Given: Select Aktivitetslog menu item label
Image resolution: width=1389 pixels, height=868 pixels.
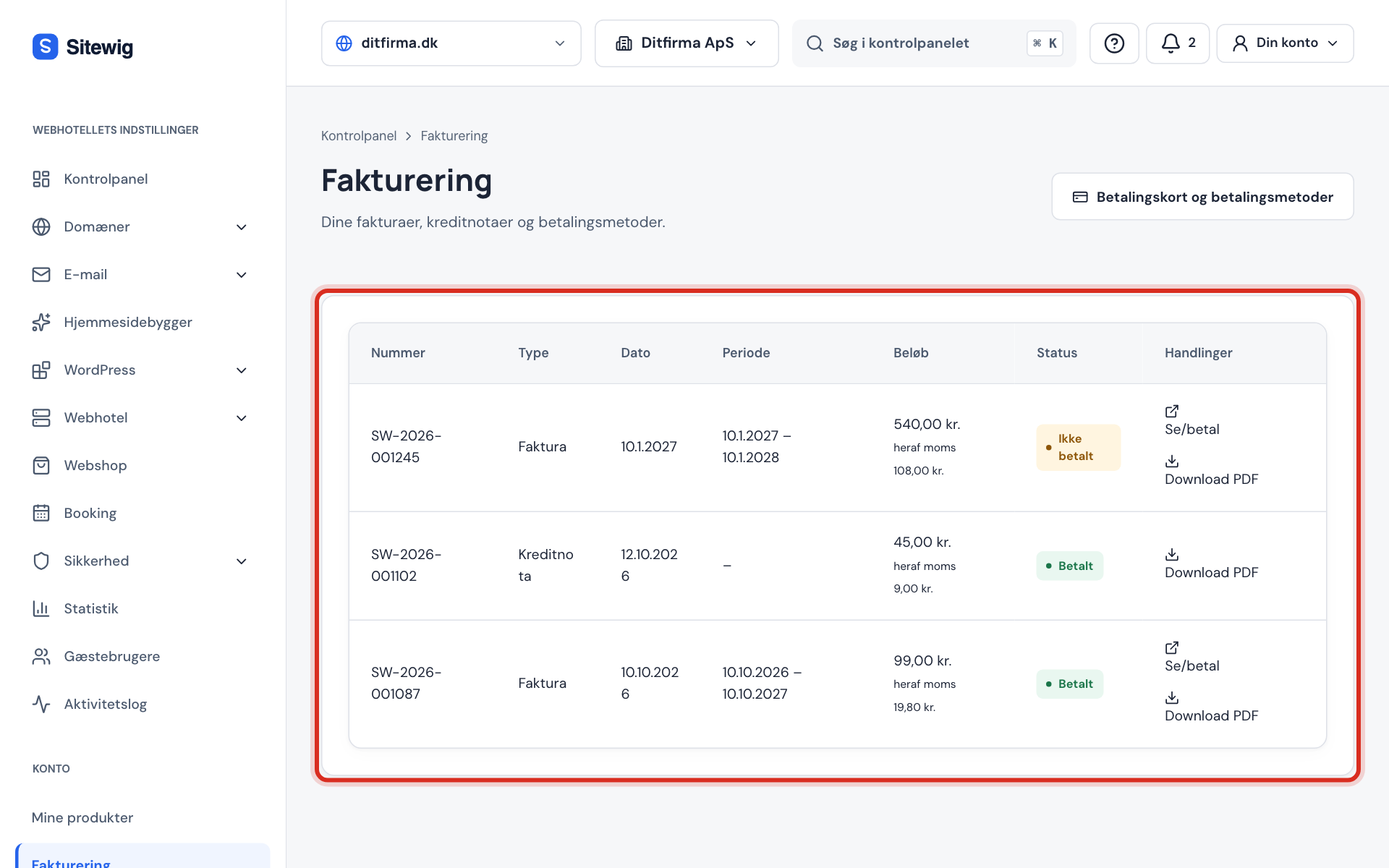Looking at the screenshot, I should tap(106, 705).
